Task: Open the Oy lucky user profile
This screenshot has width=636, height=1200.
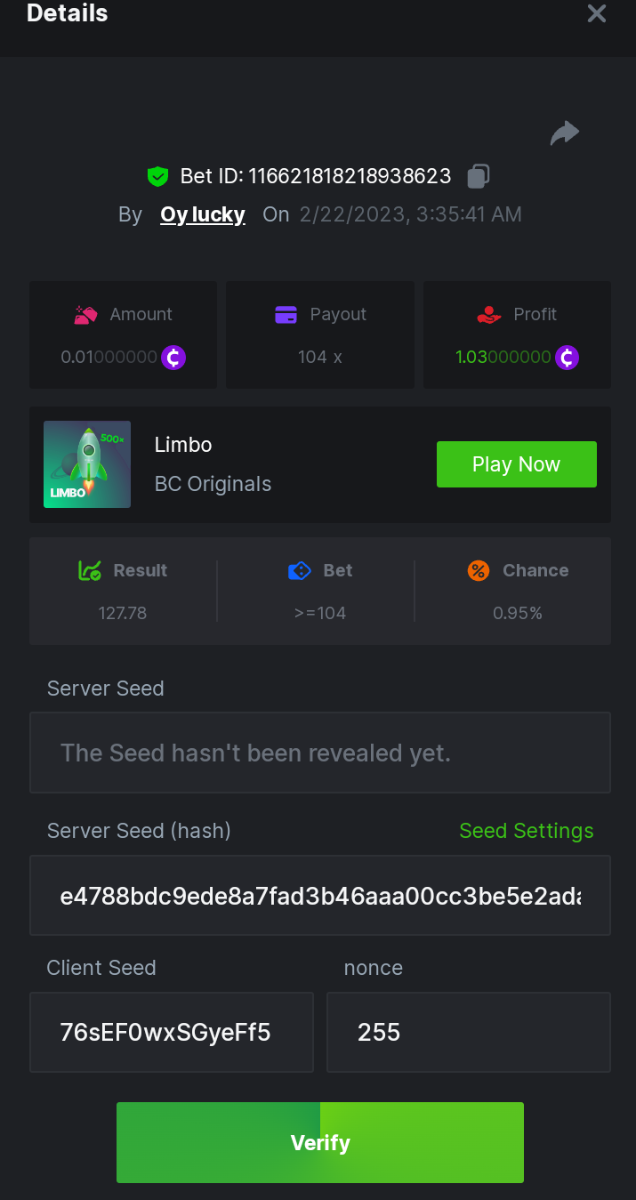Action: tap(202, 215)
